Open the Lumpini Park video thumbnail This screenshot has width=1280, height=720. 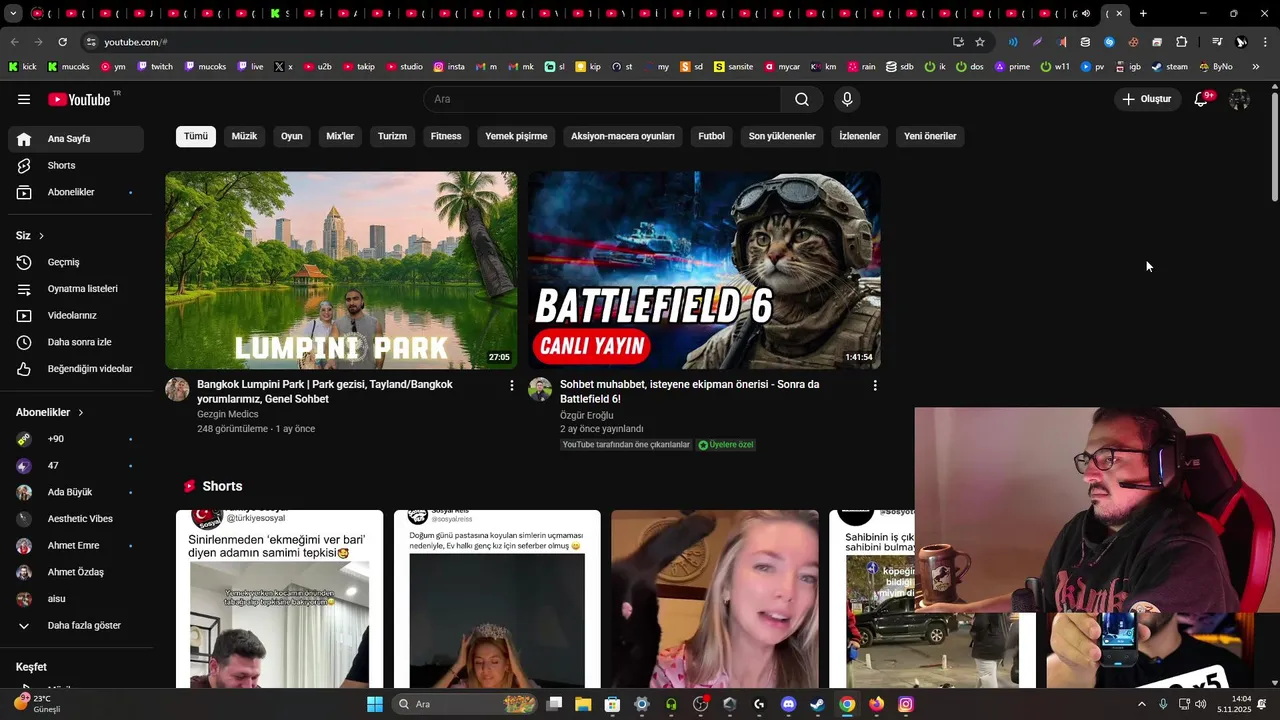coord(341,270)
